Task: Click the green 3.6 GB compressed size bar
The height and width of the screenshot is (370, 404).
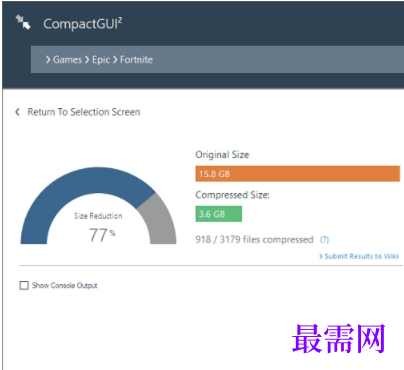Action: (219, 214)
